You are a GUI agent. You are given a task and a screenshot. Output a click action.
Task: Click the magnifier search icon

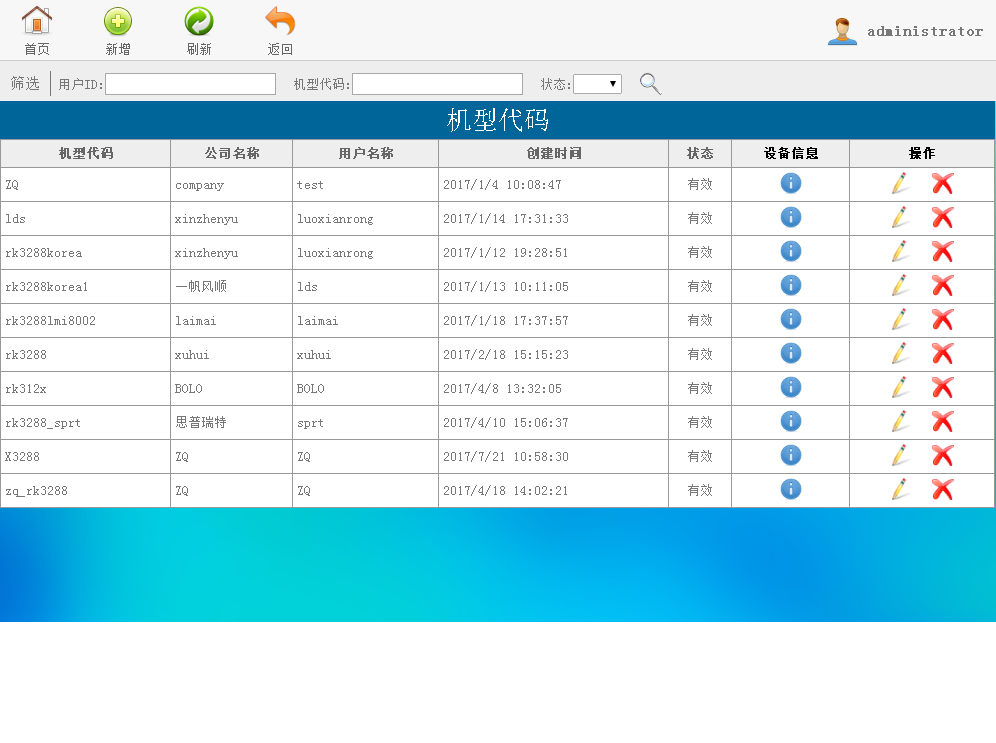pos(650,84)
